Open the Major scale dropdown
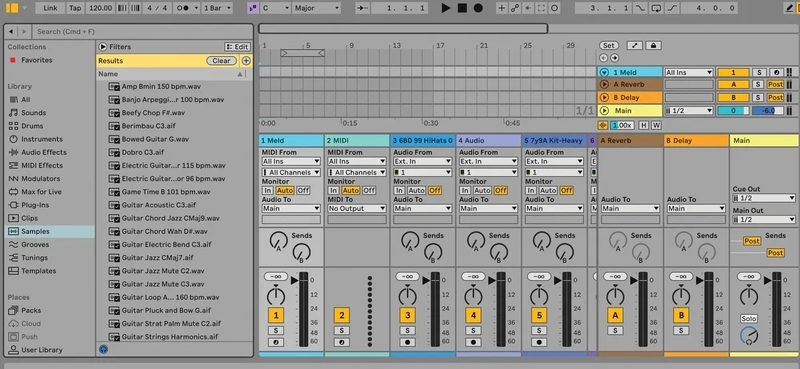Viewport: 800px width, 369px height. click(x=316, y=8)
